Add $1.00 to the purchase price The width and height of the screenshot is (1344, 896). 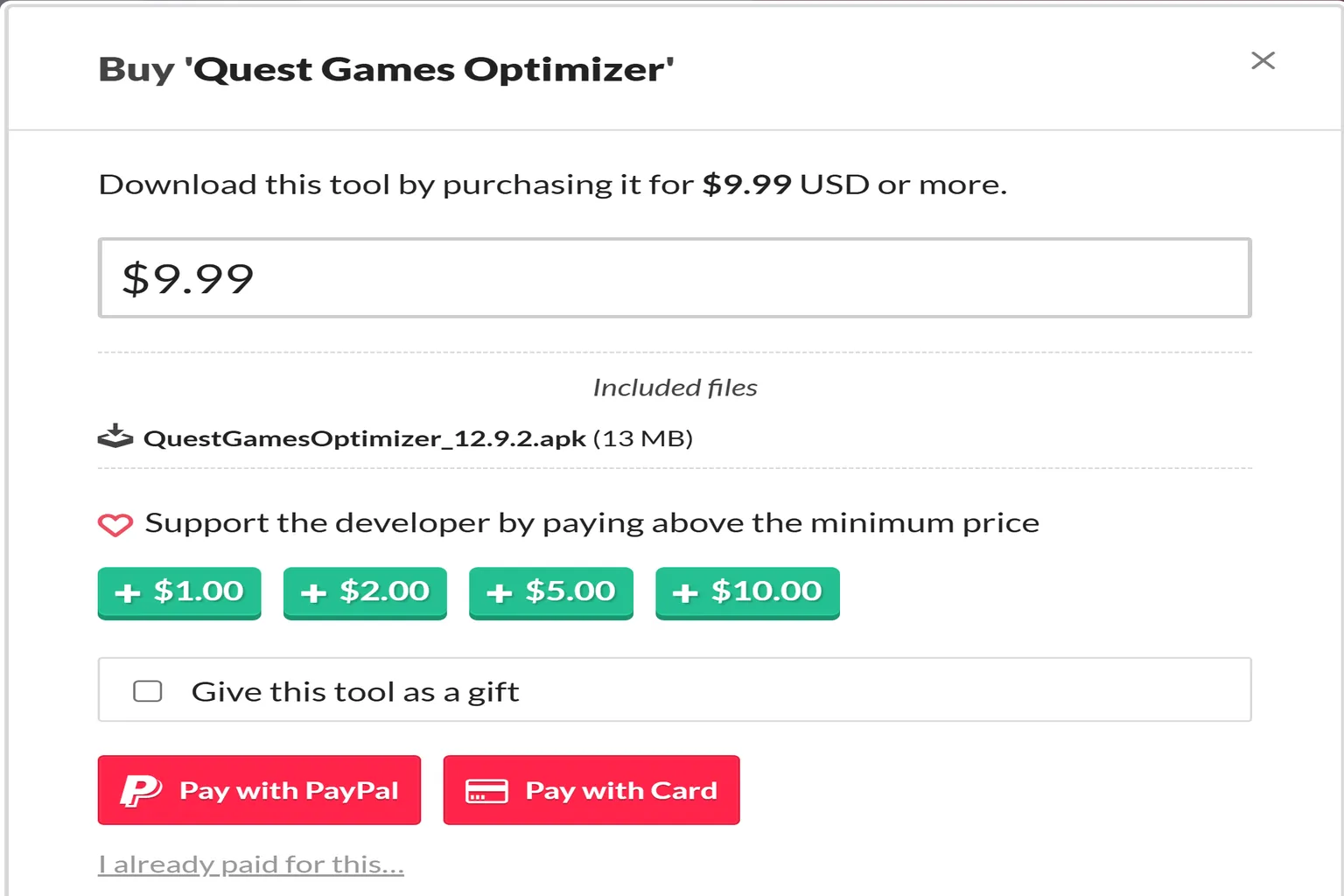pos(178,592)
